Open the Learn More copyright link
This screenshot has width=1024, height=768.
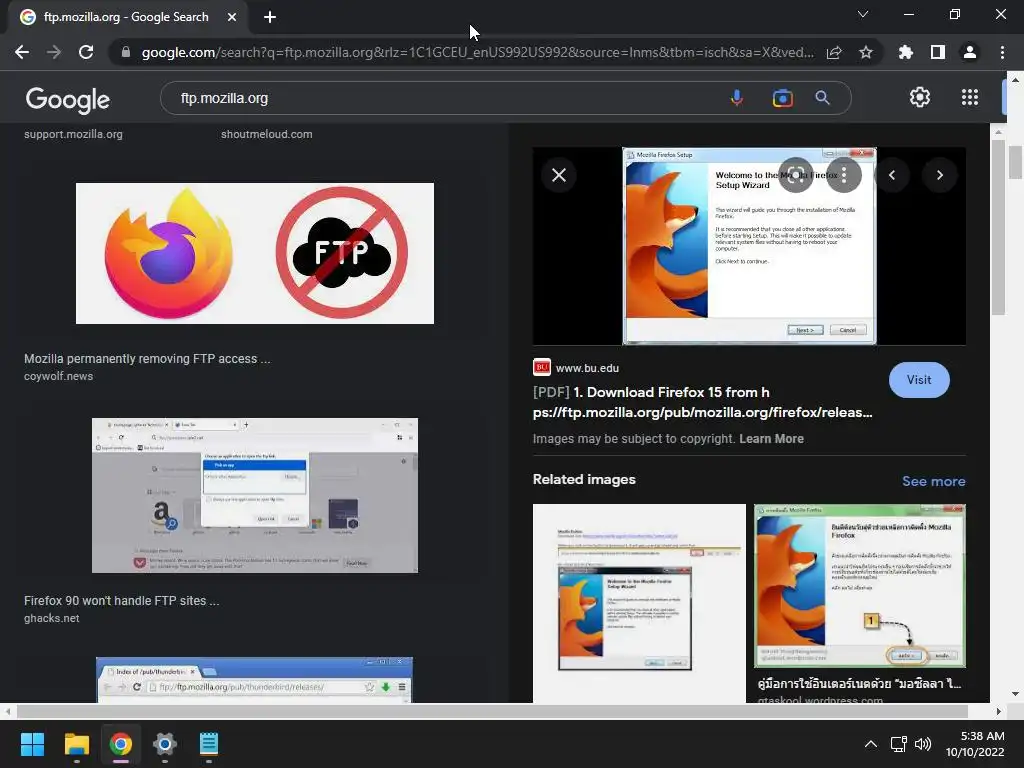pyautogui.click(x=771, y=439)
